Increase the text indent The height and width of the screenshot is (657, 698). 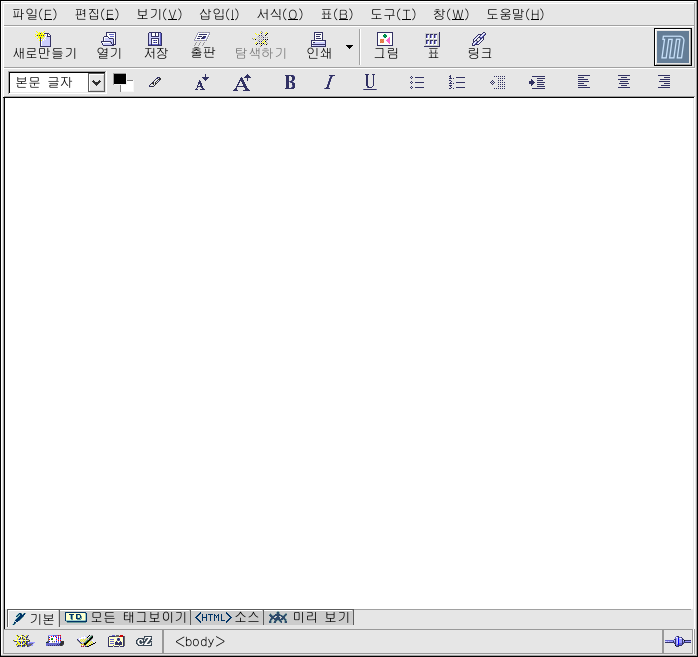tap(537, 83)
